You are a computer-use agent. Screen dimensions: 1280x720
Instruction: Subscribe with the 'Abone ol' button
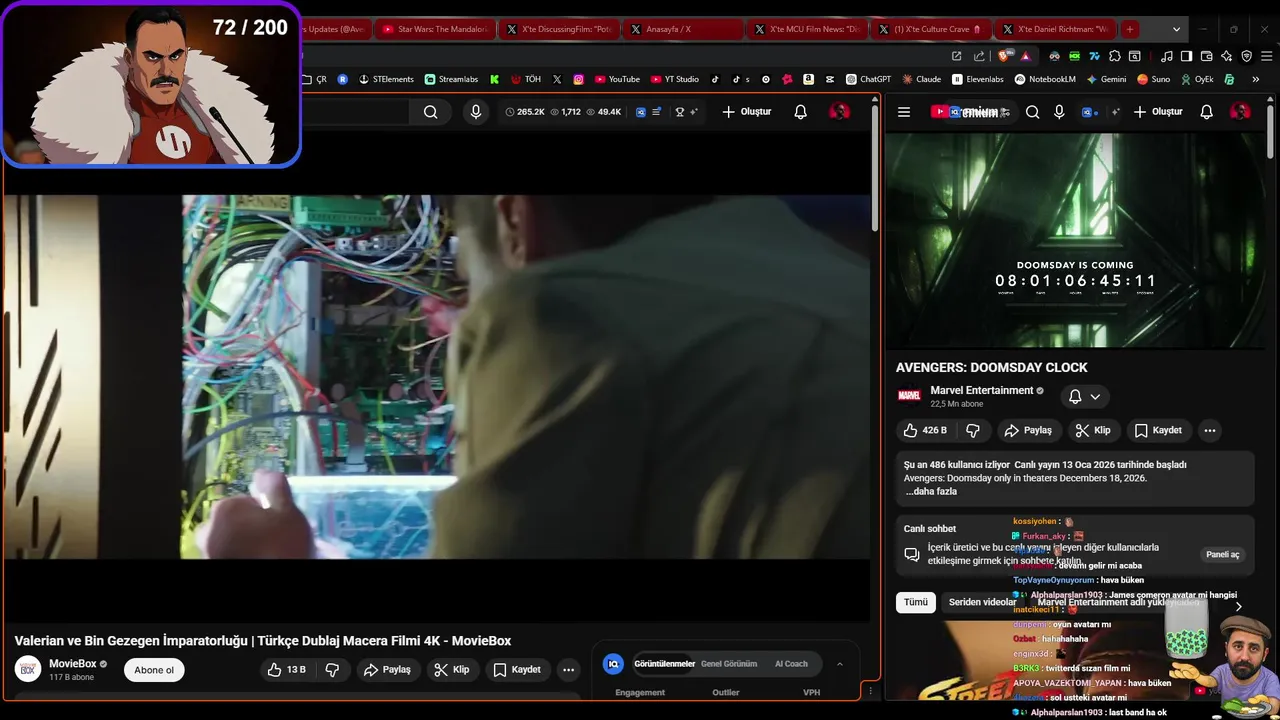click(154, 670)
